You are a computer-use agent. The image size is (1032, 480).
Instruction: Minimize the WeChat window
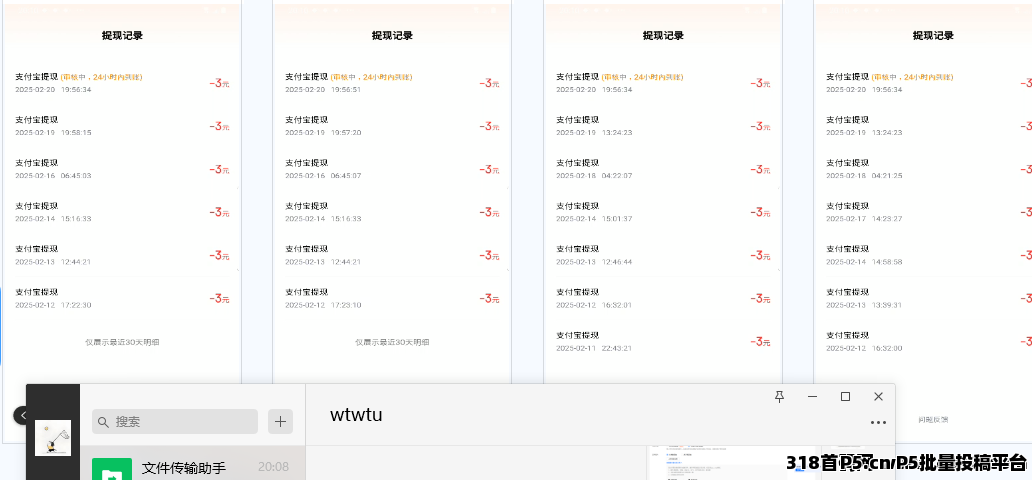[812, 397]
